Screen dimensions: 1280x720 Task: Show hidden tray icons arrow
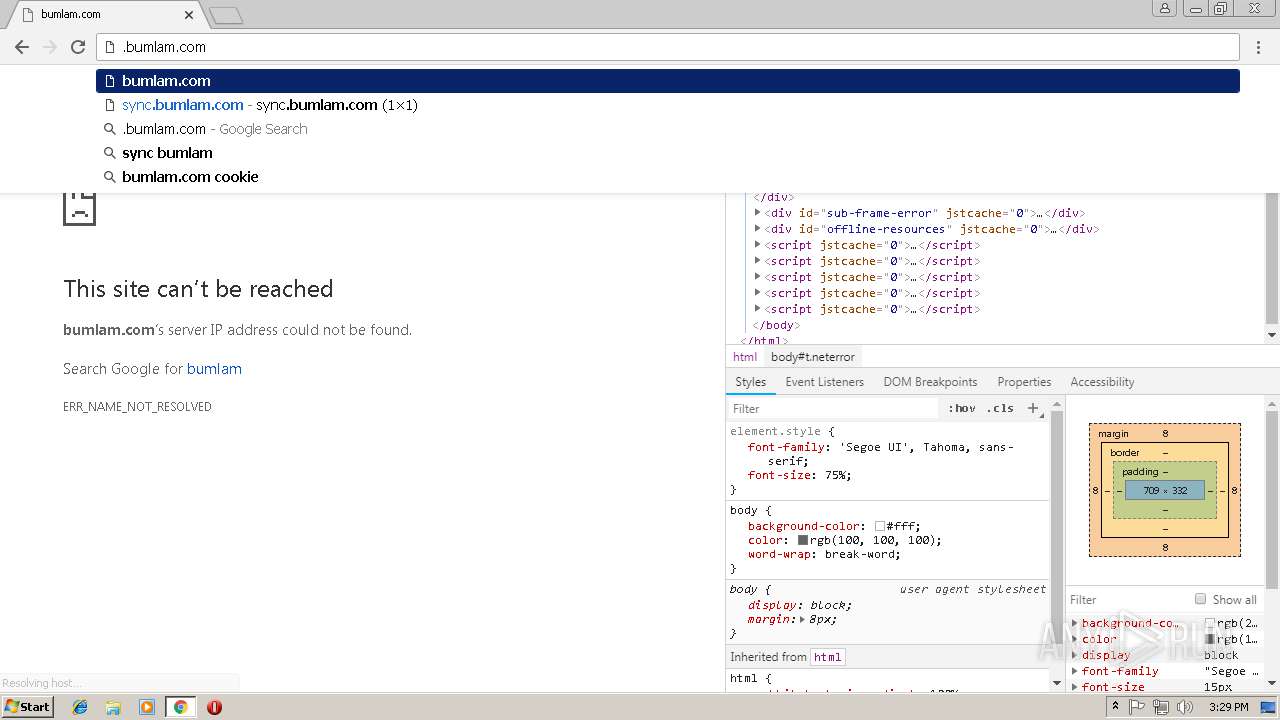click(1116, 706)
